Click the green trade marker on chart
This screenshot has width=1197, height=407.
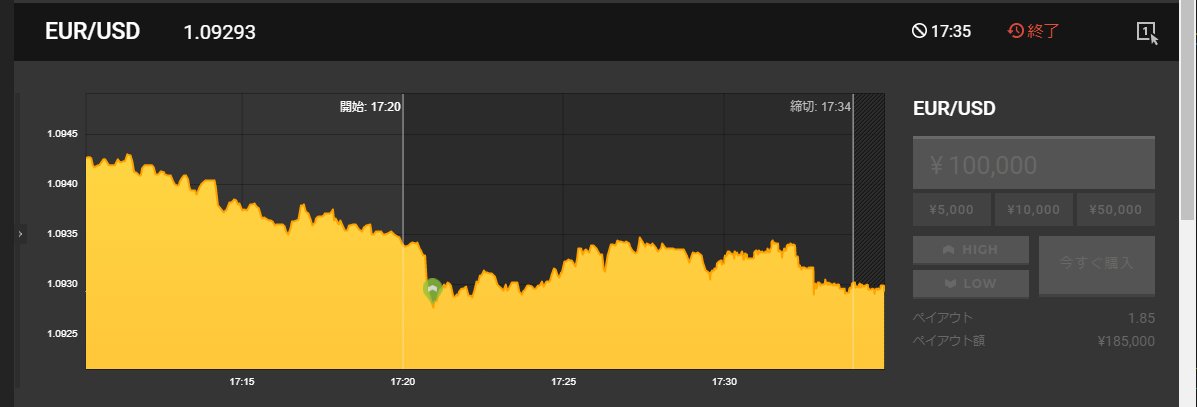click(x=433, y=290)
